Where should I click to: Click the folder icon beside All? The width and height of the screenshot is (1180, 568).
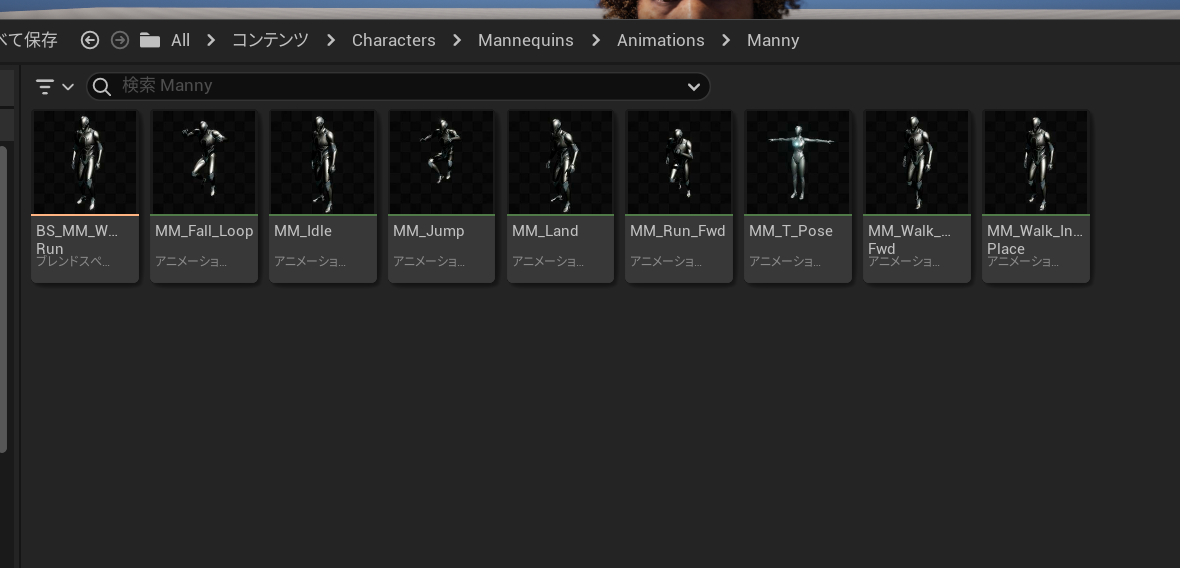click(x=150, y=40)
